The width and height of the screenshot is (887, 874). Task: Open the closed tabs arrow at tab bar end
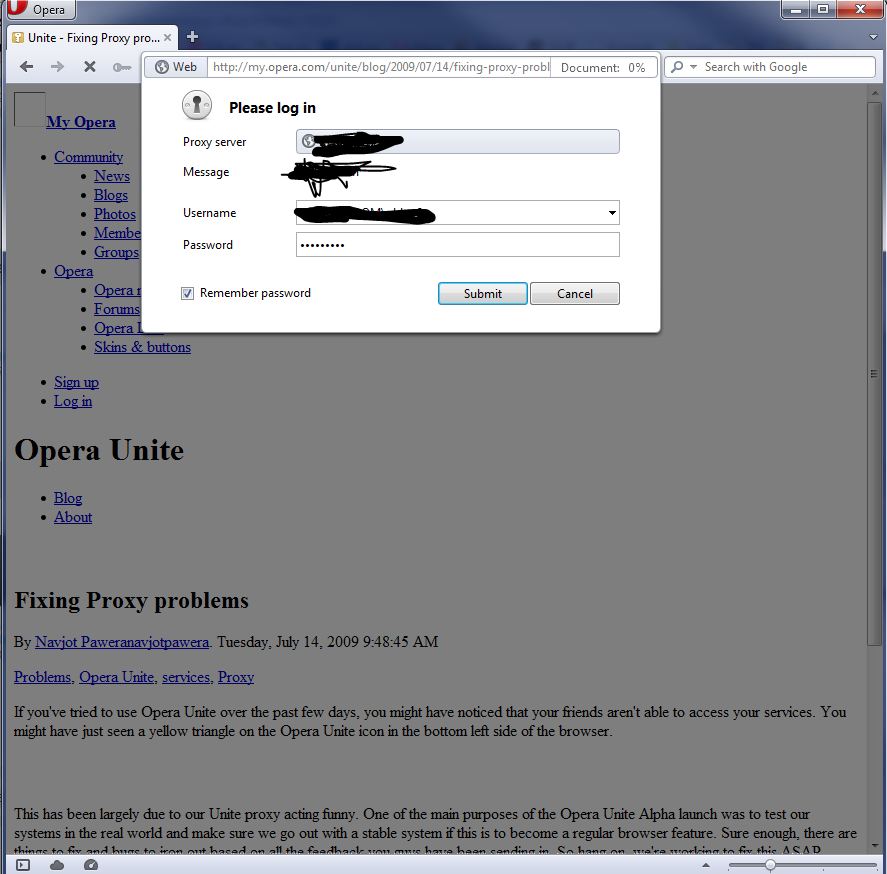[x=873, y=37]
